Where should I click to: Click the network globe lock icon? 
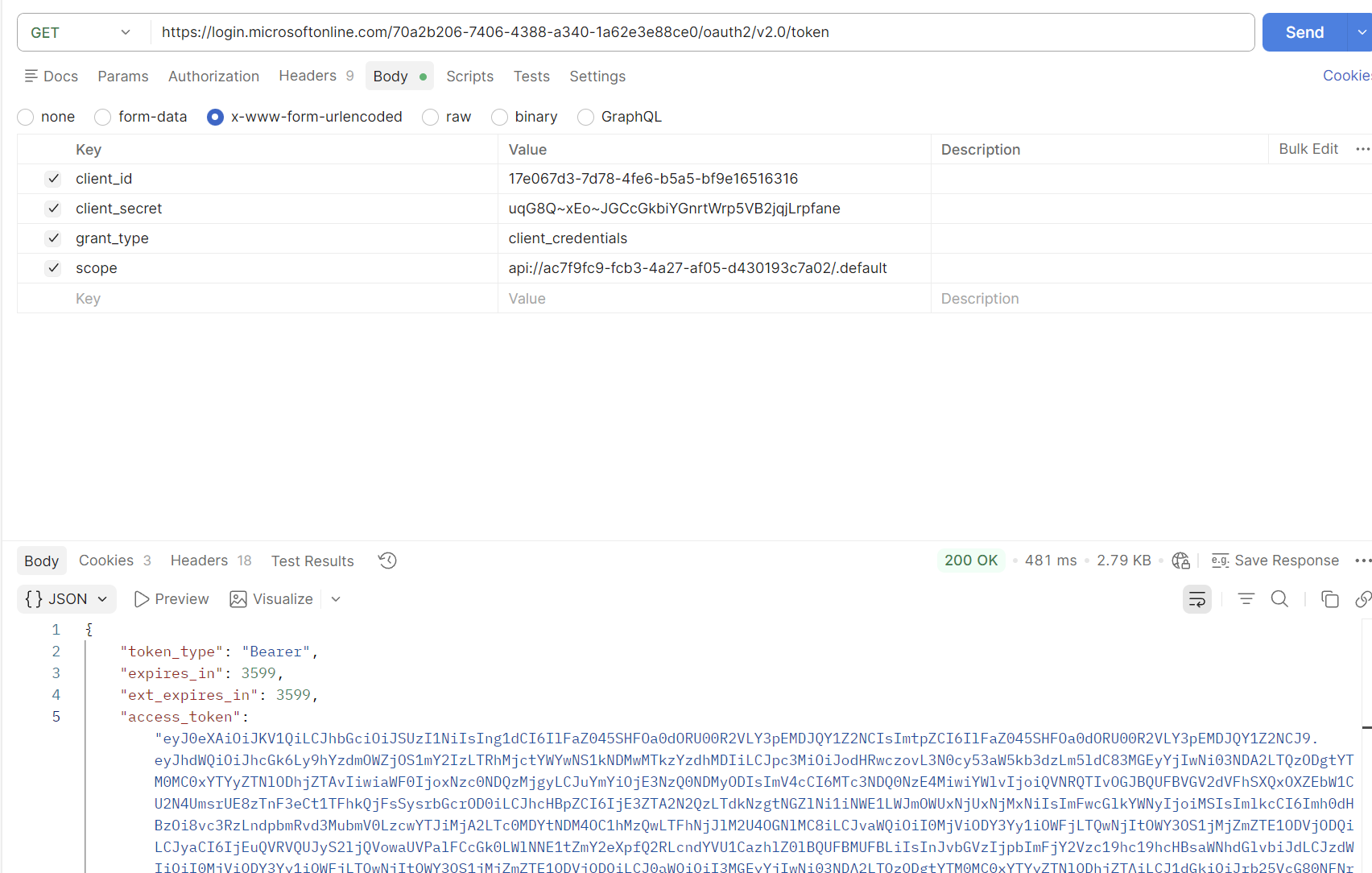pos(1180,561)
